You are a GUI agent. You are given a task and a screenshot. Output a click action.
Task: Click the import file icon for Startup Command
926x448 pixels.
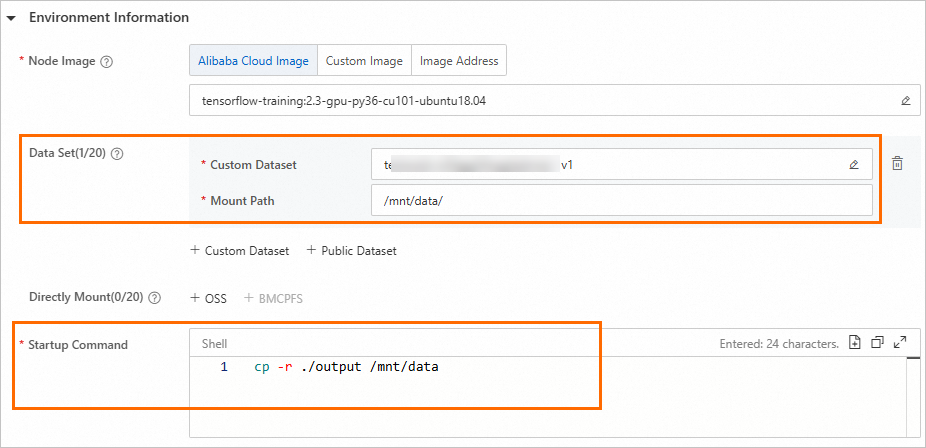pyautogui.click(x=854, y=342)
